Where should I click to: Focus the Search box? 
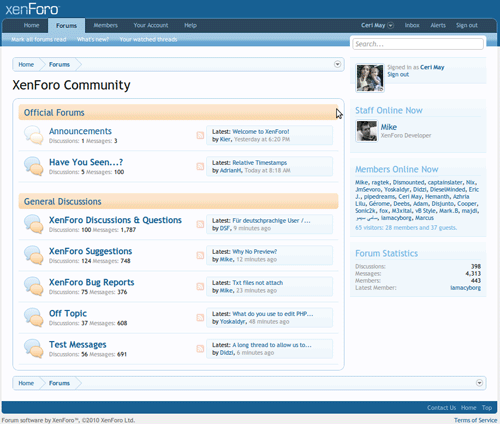(x=418, y=44)
